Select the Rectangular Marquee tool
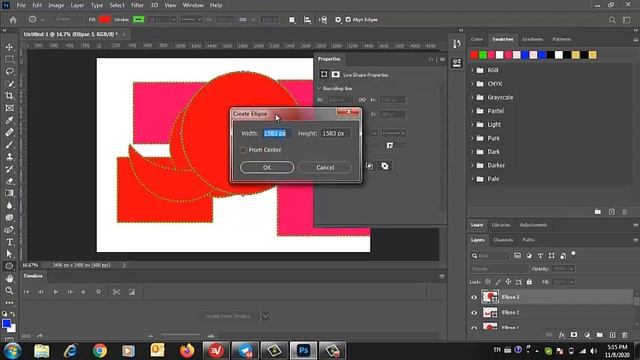640x360 pixels. pos(9,59)
